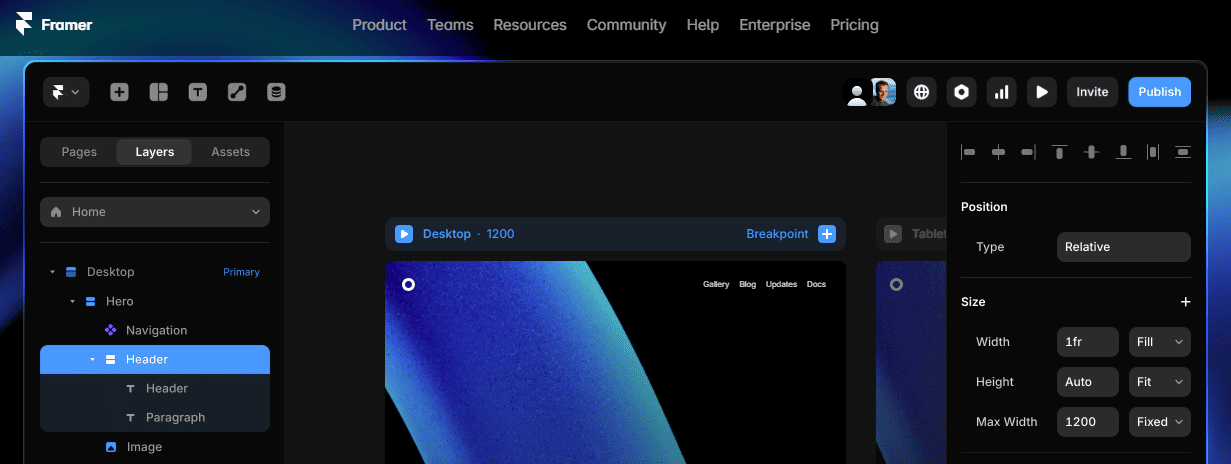
Task: Switch to the Layers tab
Action: [155, 152]
